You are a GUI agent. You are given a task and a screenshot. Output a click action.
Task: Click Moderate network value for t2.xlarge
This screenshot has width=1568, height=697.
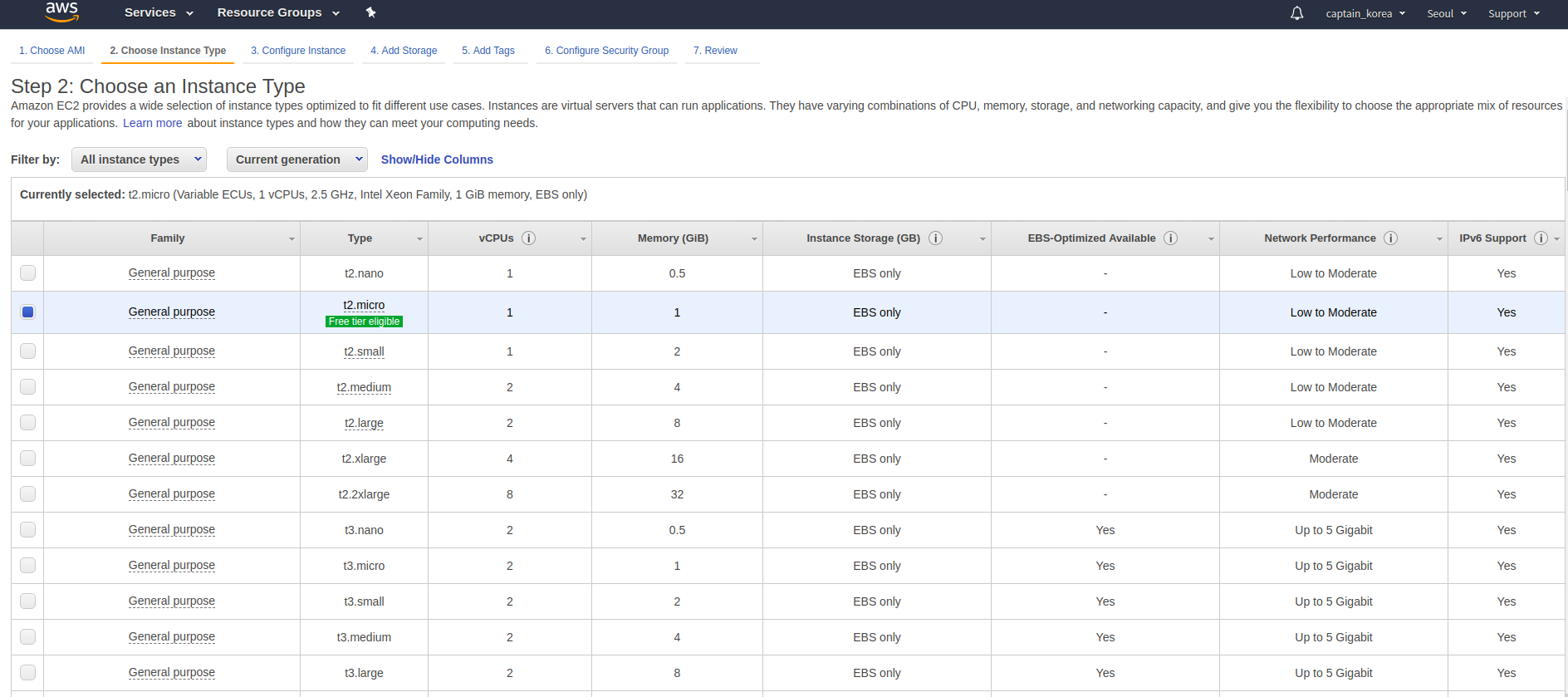pyautogui.click(x=1334, y=459)
